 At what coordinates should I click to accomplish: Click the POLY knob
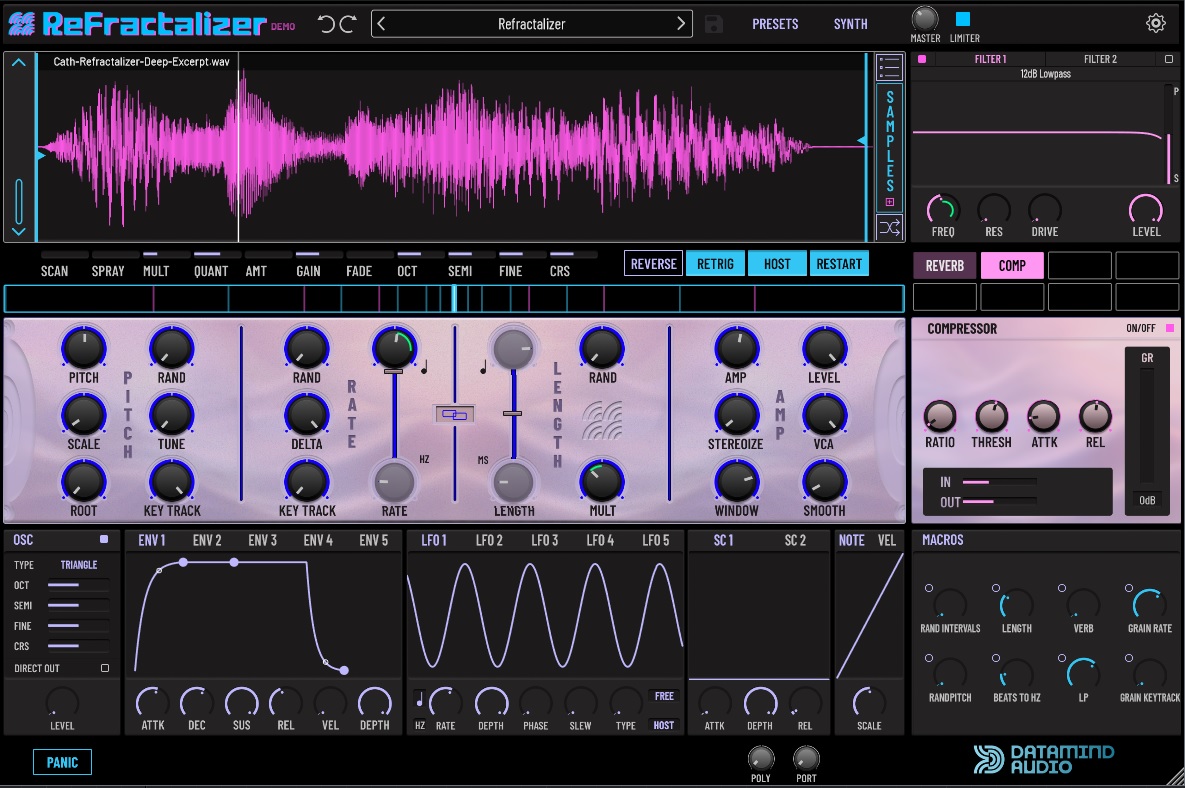click(x=761, y=758)
